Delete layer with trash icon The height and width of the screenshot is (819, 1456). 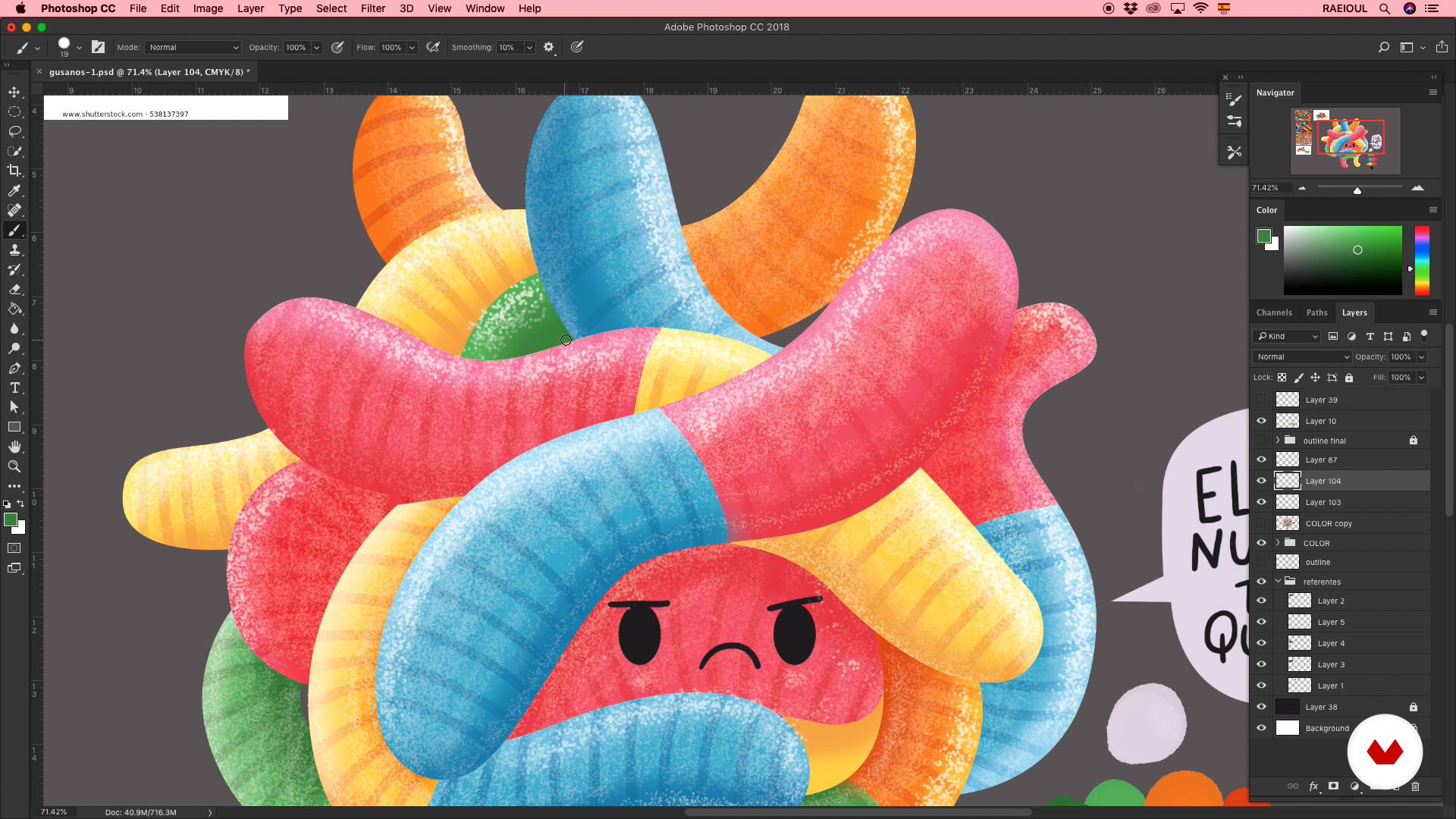pos(1415,786)
